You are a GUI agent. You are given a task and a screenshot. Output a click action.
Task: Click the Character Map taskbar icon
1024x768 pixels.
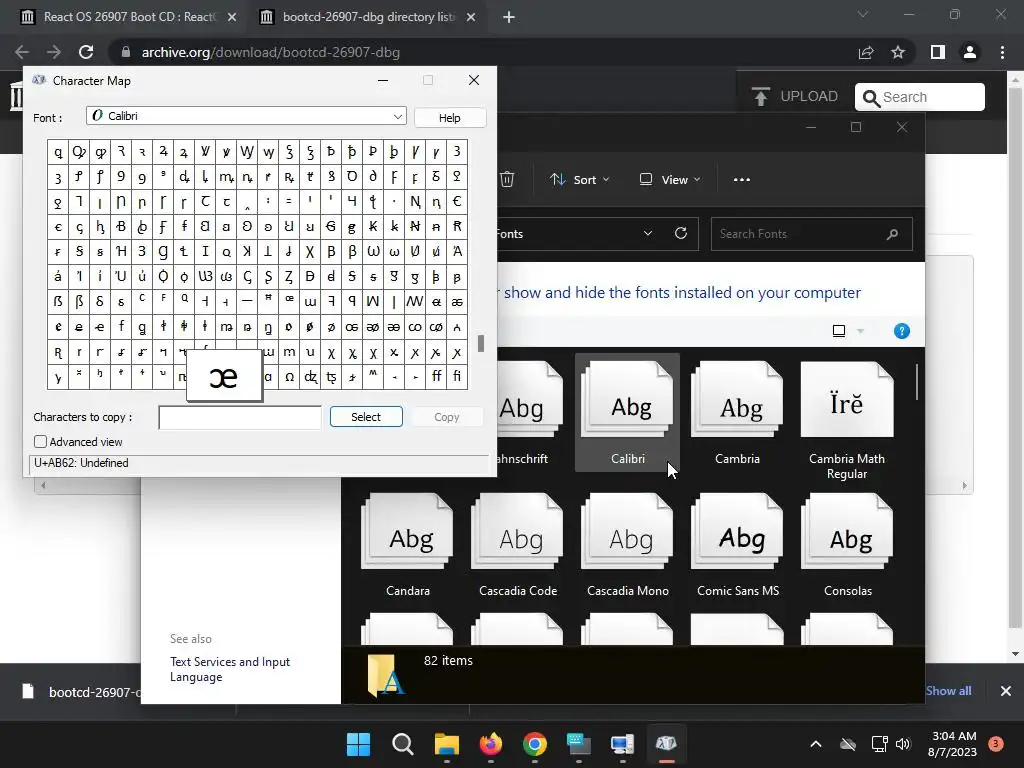[x=666, y=744]
